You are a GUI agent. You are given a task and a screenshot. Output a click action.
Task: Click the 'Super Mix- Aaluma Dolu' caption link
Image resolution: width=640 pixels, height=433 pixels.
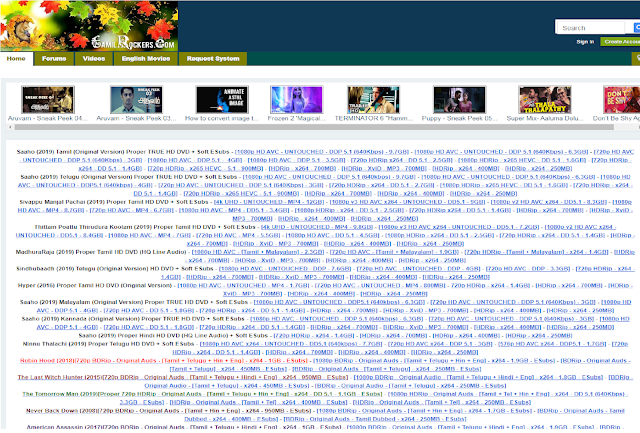[545, 118]
